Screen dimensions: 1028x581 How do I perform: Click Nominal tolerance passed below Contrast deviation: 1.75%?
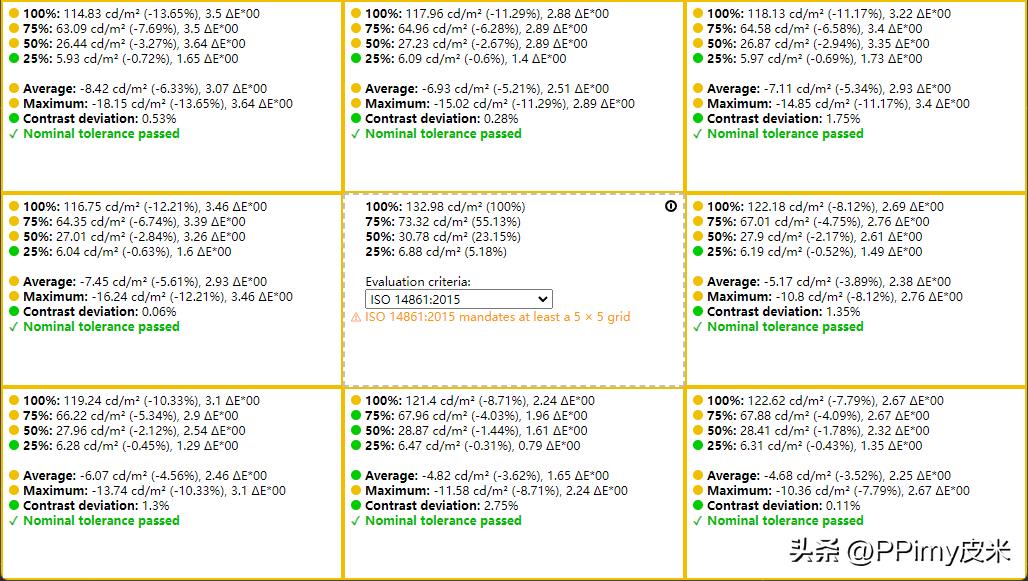[785, 134]
